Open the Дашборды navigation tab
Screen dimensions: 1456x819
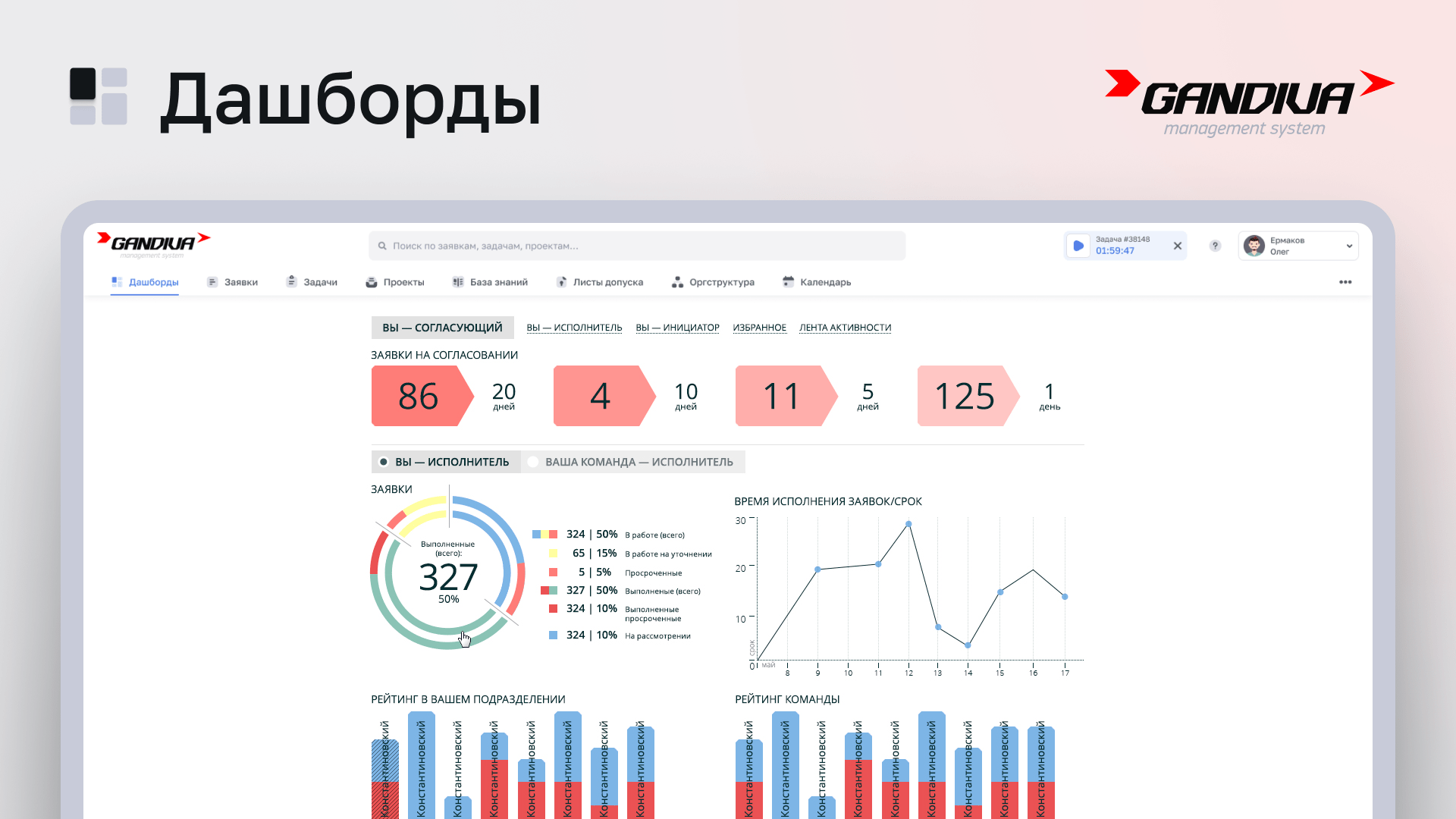coord(145,282)
